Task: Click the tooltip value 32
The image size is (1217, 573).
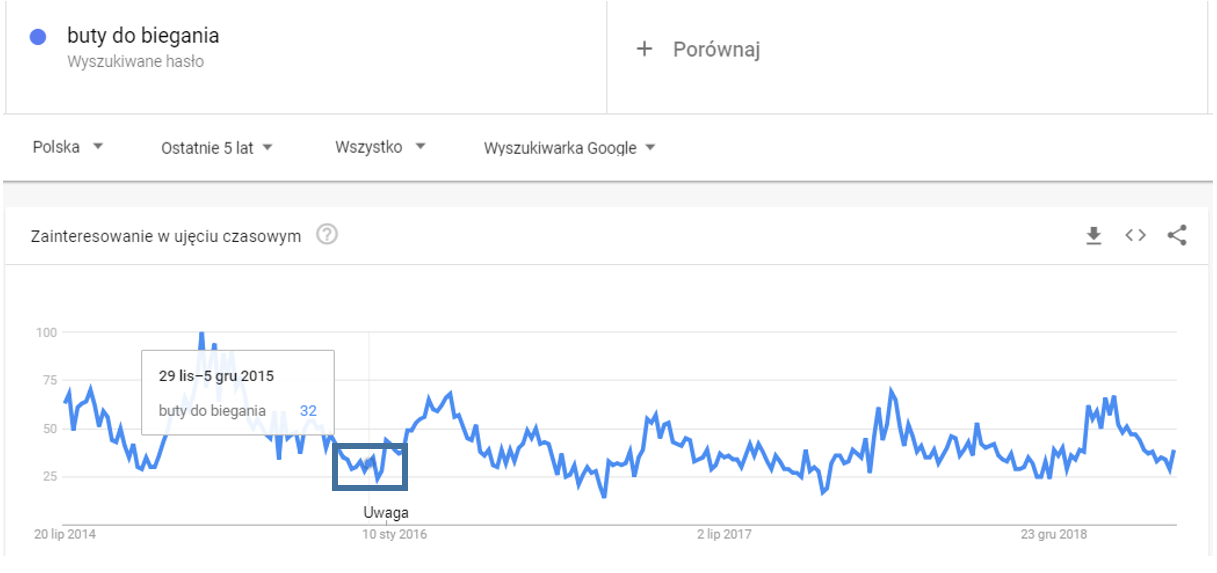Action: [x=308, y=410]
